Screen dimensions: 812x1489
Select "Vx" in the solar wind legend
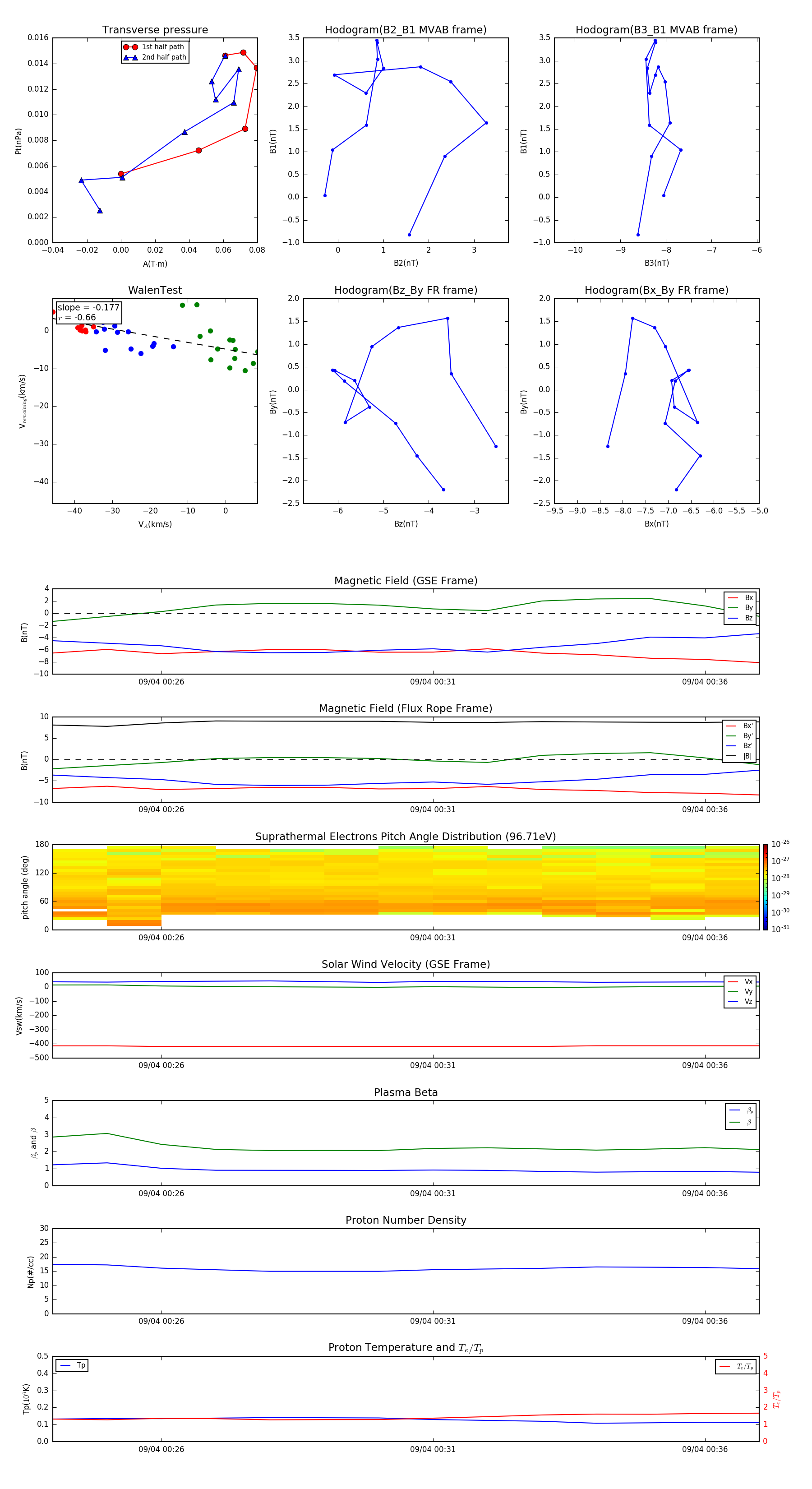tap(740, 981)
